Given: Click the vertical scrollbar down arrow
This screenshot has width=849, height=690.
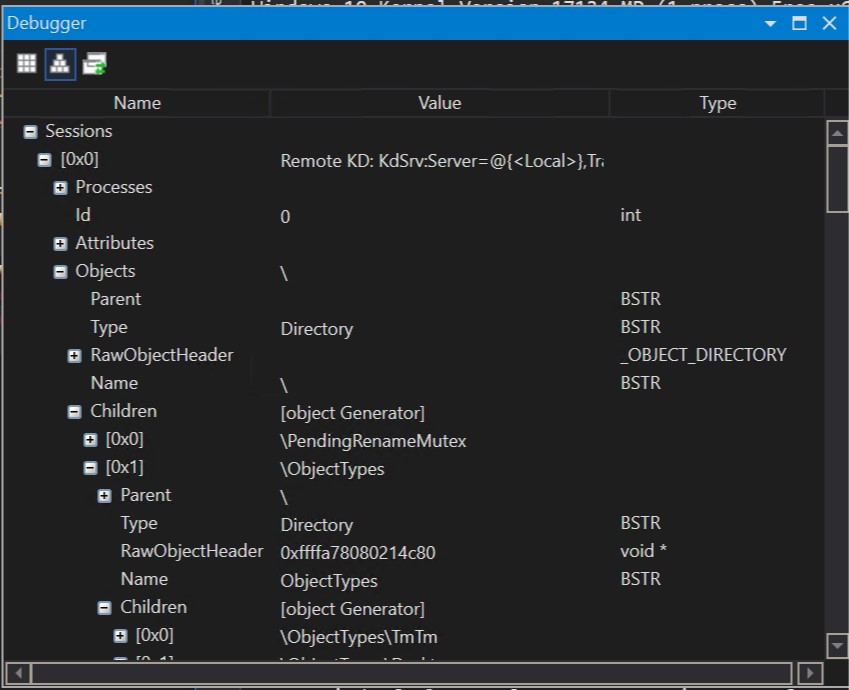Looking at the screenshot, I should tap(838, 647).
